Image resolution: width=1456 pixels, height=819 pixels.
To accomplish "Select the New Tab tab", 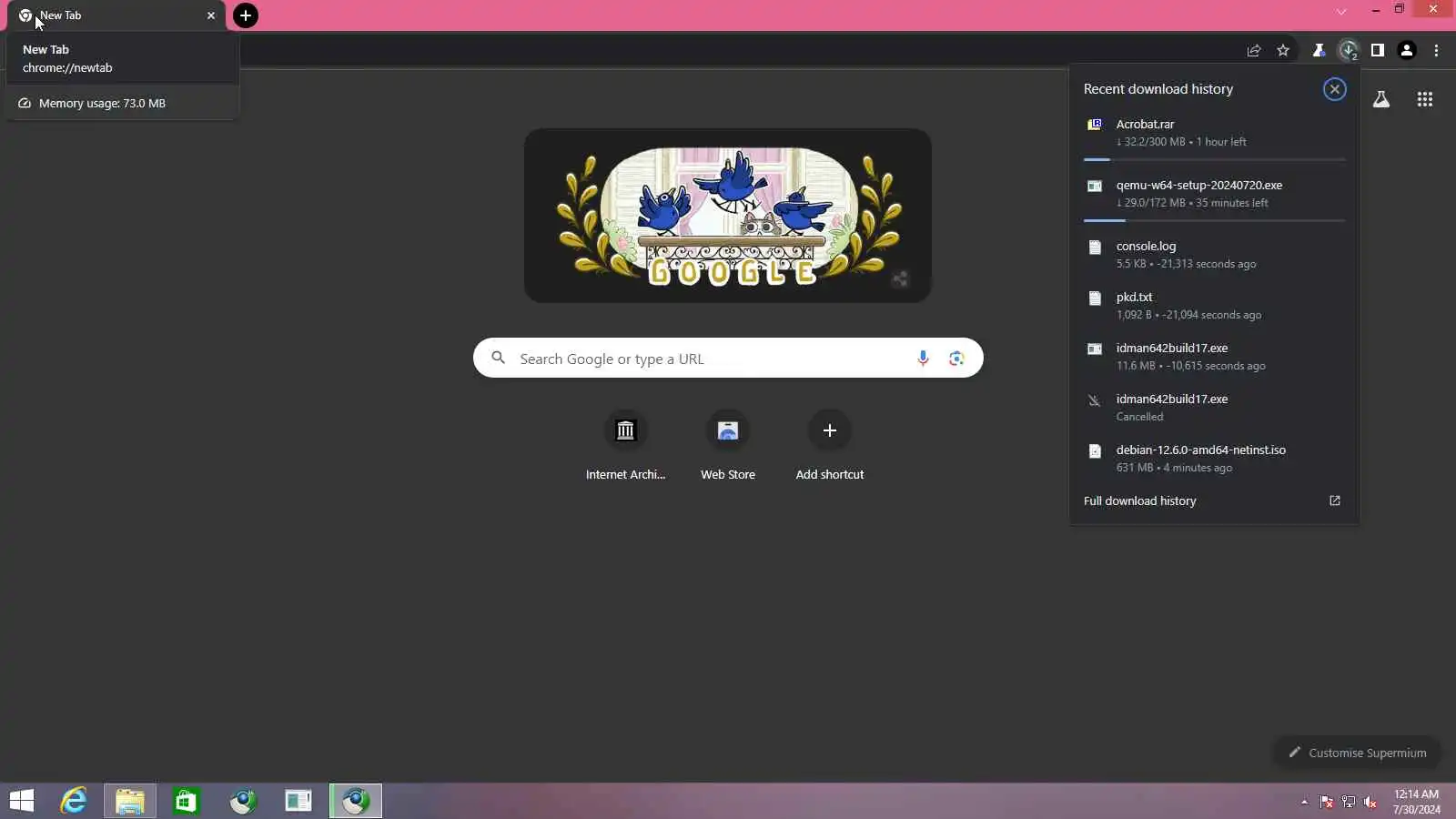I will pyautogui.click(x=116, y=16).
